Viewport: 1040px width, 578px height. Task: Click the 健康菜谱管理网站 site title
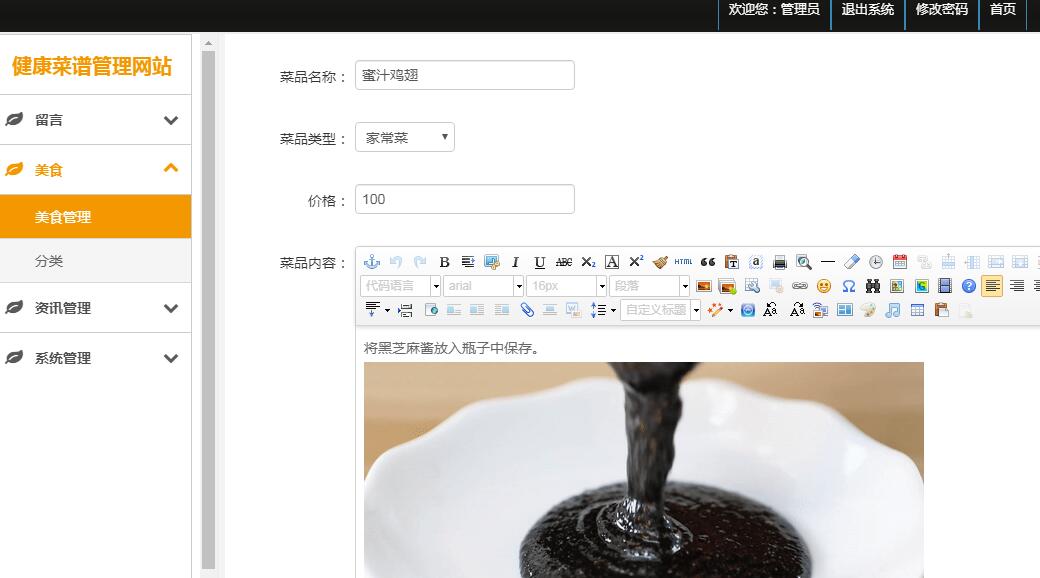(92, 66)
